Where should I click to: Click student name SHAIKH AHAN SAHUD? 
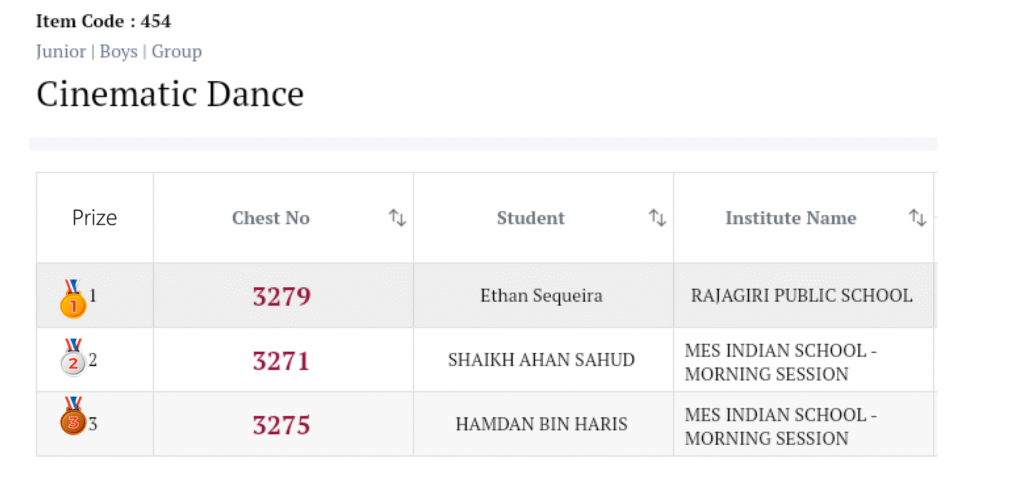541,360
